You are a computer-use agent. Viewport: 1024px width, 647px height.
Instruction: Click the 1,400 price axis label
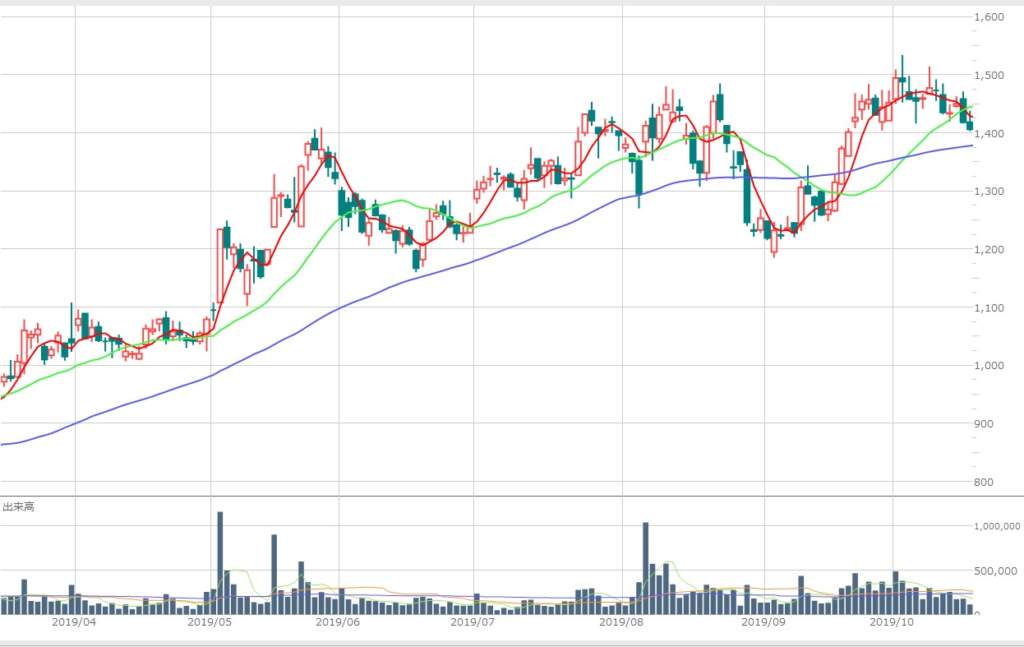(x=989, y=133)
